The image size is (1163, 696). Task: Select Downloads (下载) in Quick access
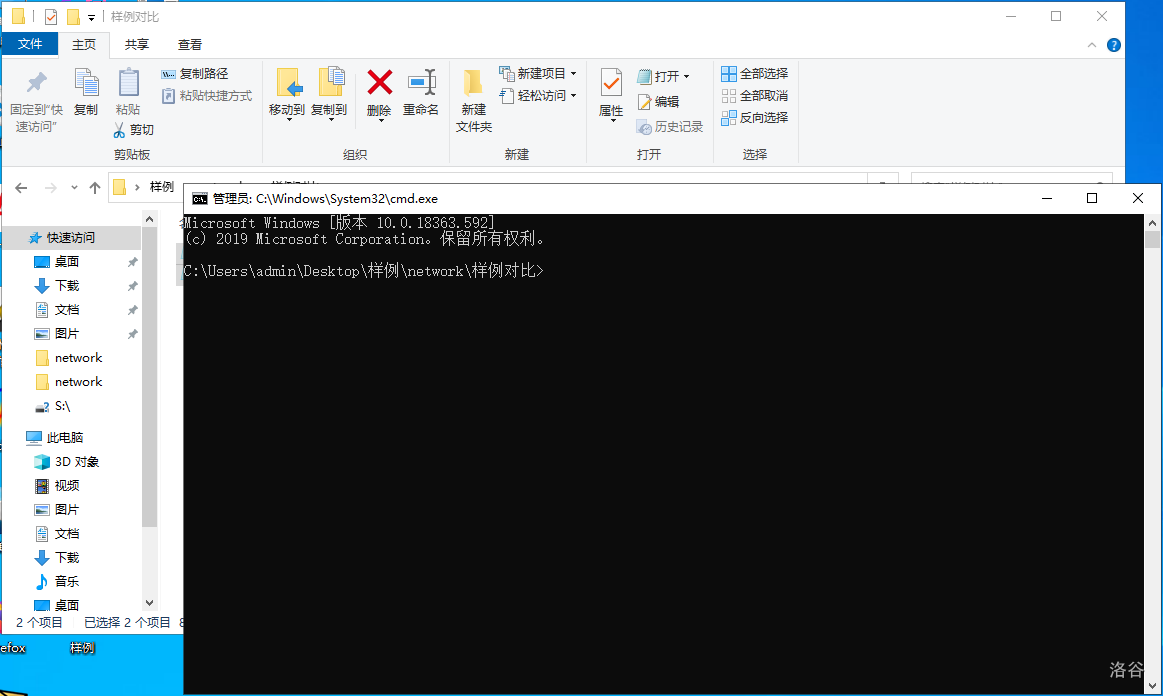pyautogui.click(x=67, y=286)
